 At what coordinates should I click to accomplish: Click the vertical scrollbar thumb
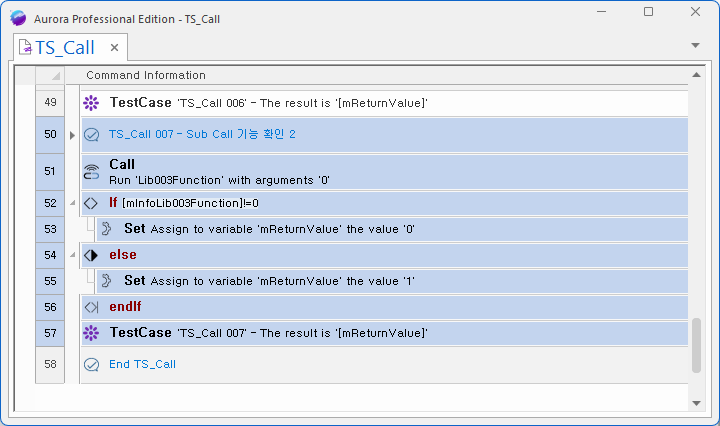tap(696, 345)
